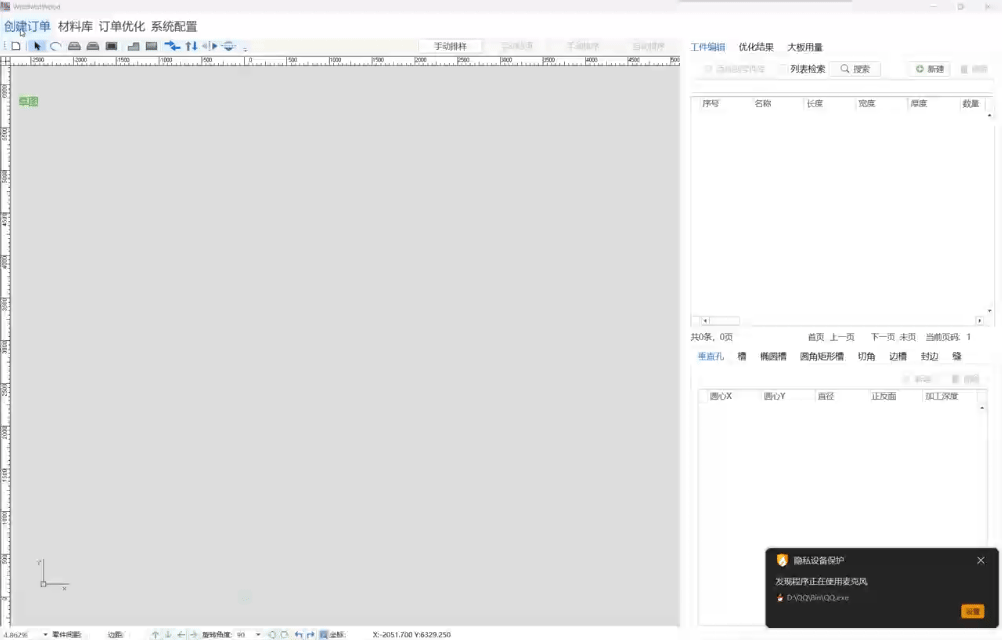
Task: Open the 旋转角度 rotation angle dropdown
Action: point(258,634)
